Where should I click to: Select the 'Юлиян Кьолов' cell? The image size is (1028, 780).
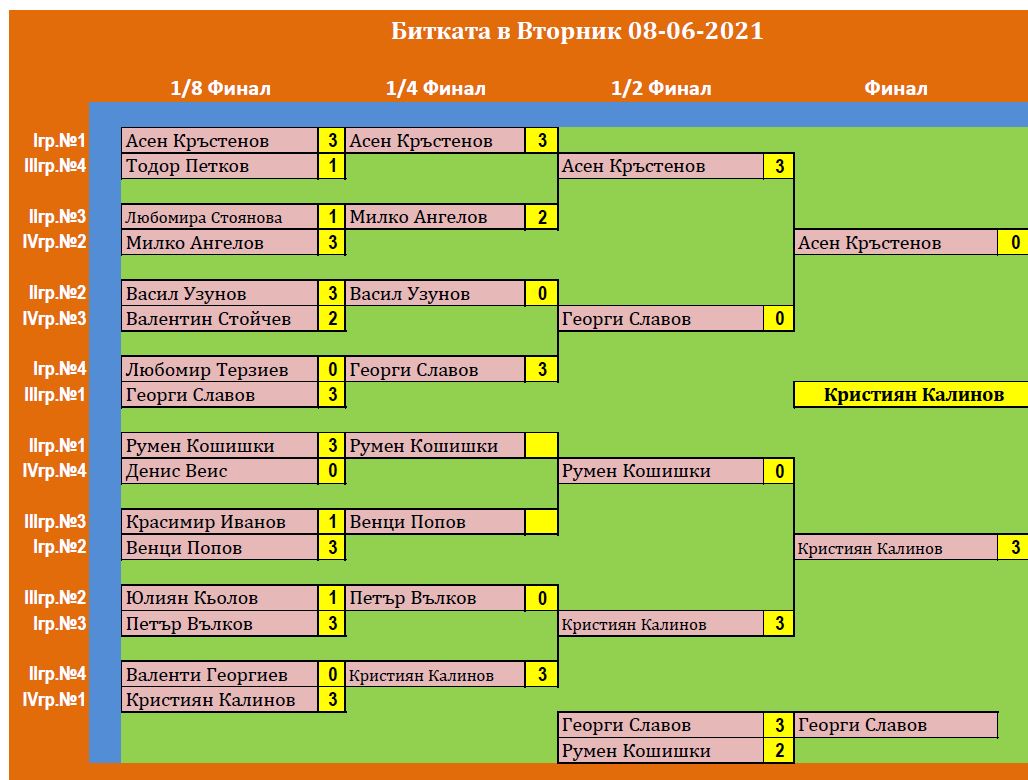point(219,598)
